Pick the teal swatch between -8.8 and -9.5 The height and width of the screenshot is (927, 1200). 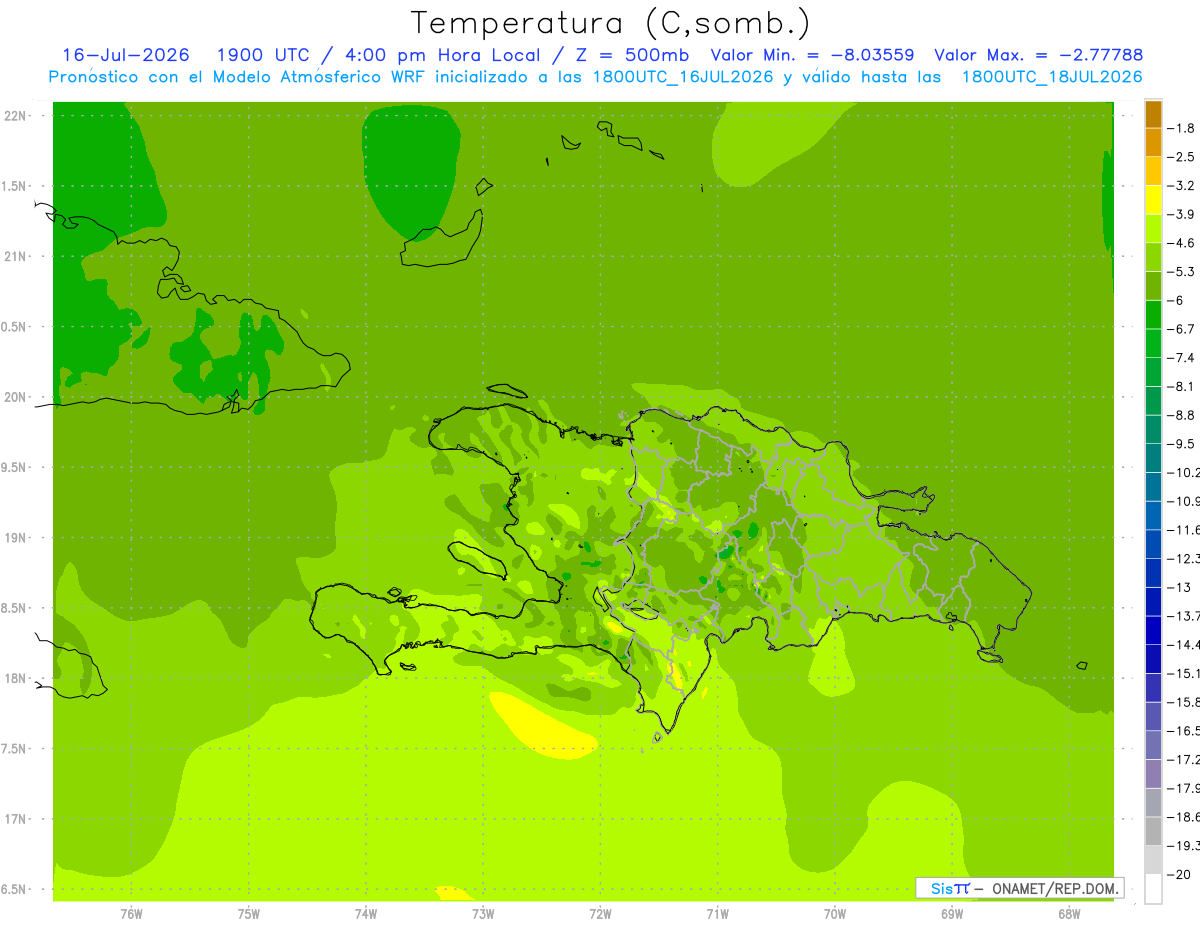(x=1153, y=429)
